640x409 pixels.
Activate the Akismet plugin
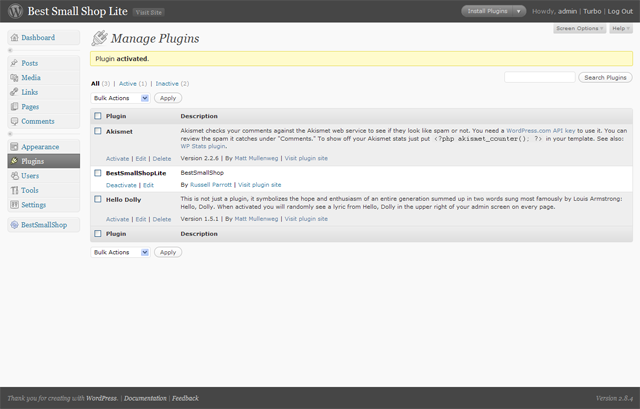point(118,158)
